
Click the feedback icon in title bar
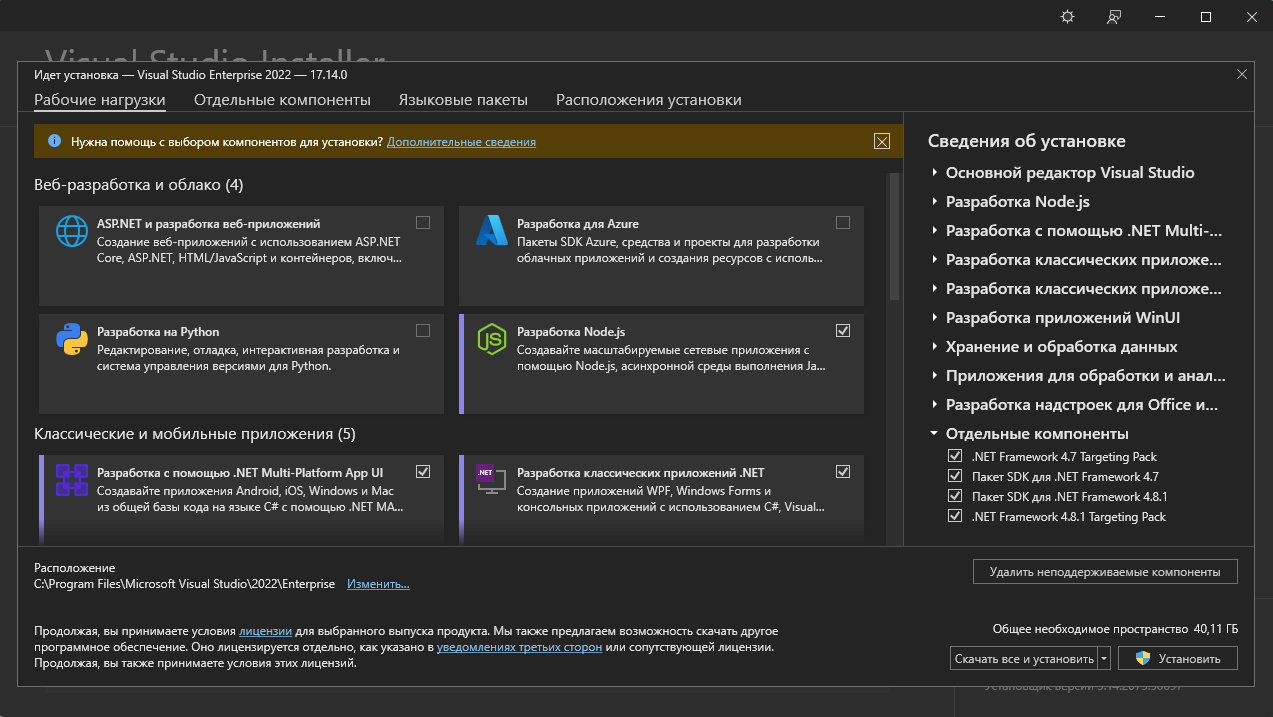tap(1114, 17)
